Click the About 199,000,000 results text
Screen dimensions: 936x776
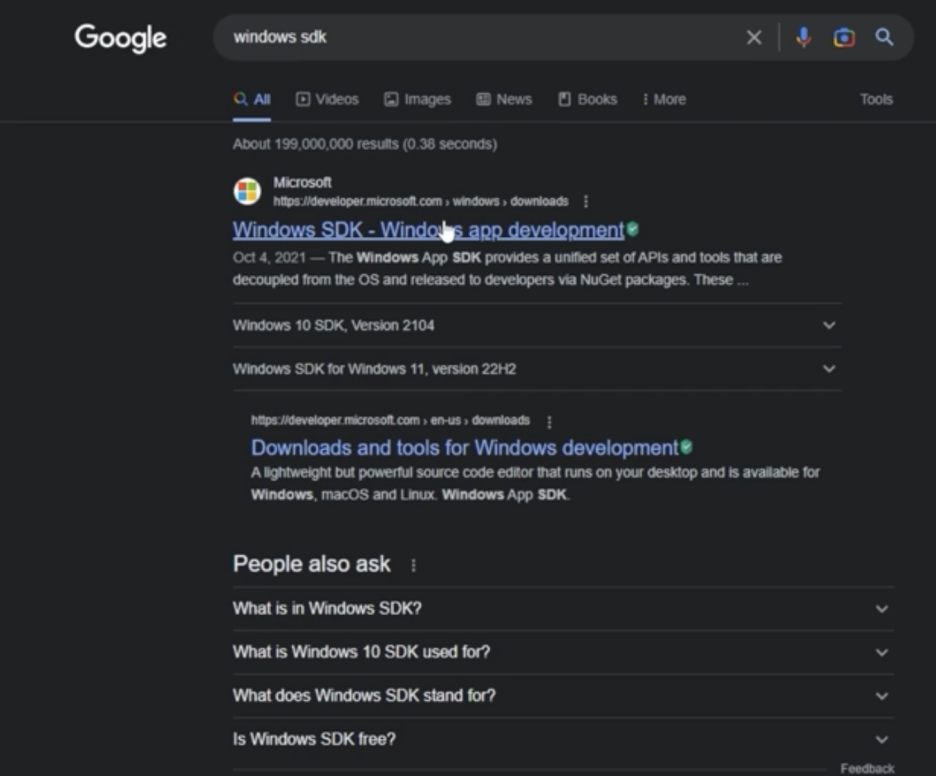tap(365, 144)
